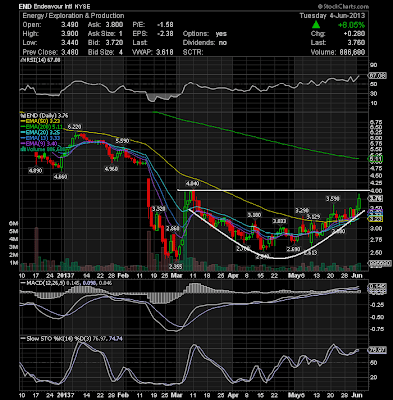Click the 4.040 peak price label

coord(192,183)
